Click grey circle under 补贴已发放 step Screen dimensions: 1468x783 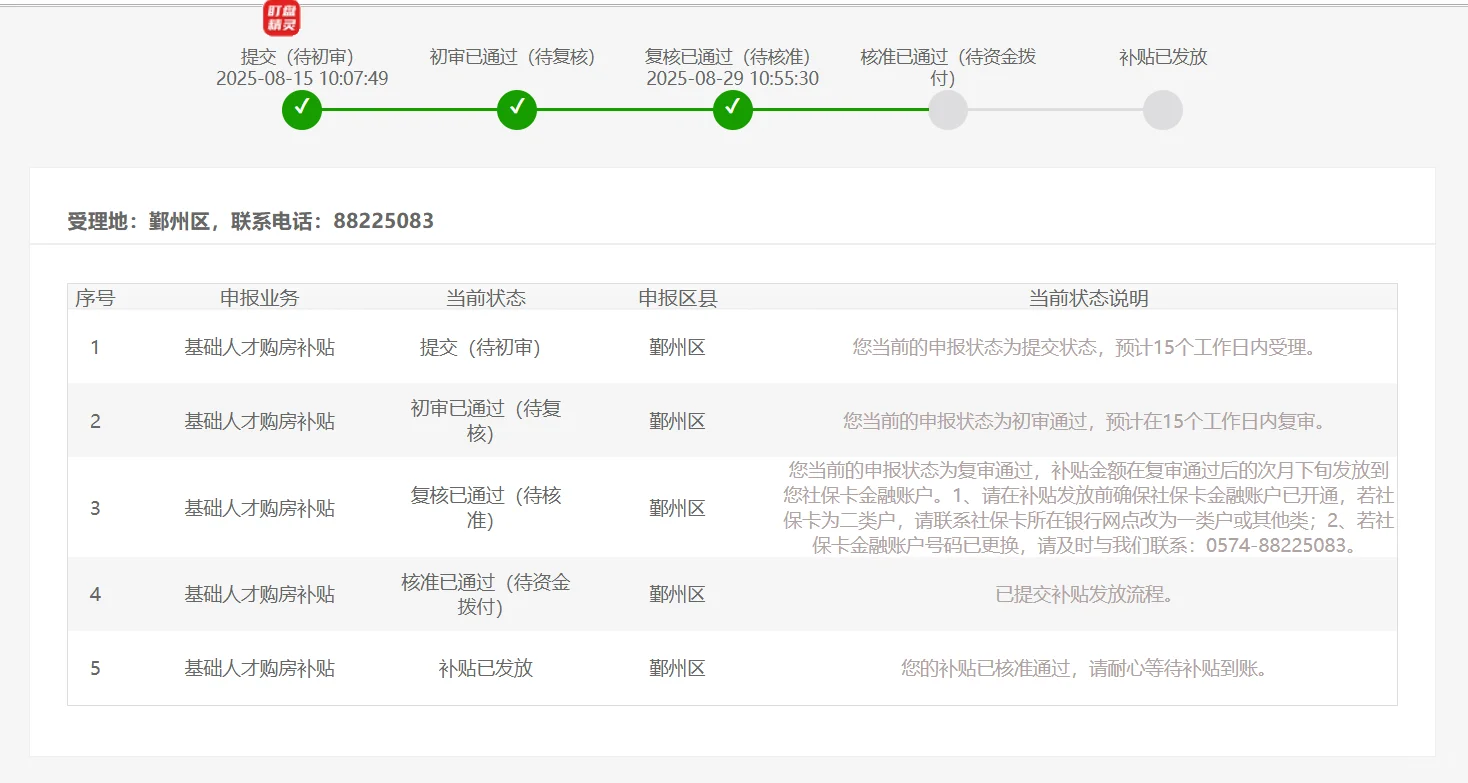coord(1163,109)
